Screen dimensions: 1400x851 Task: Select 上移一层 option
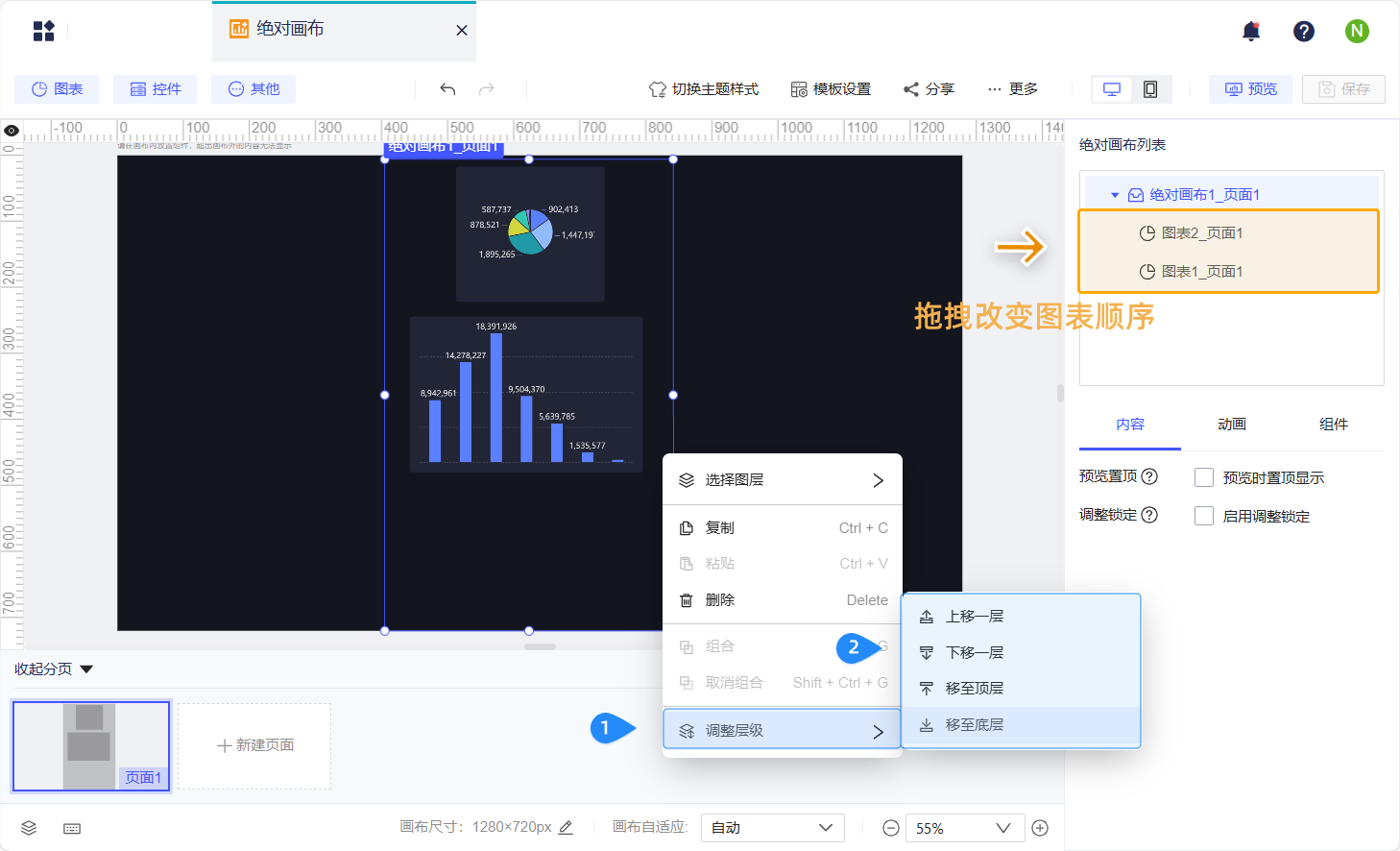1021,617
